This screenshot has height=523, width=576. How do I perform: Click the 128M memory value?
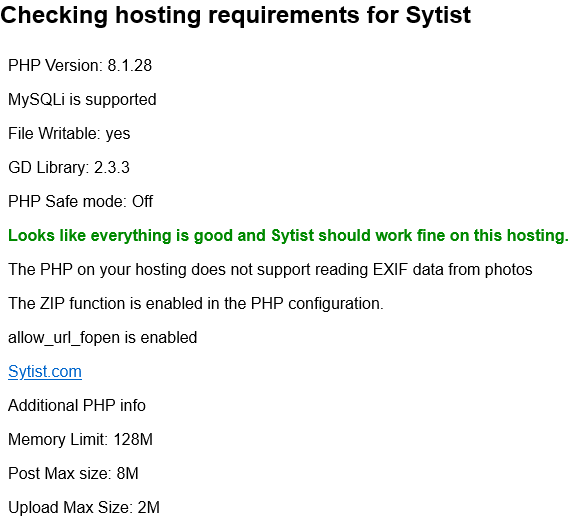[x=133, y=440]
